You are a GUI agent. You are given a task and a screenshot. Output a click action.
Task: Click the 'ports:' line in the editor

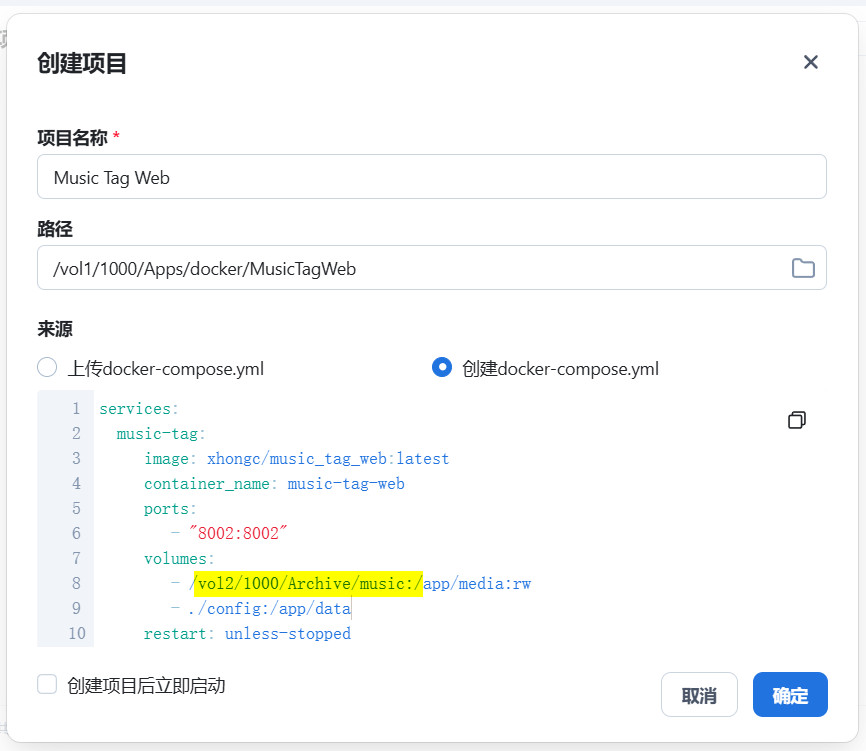[170, 509]
